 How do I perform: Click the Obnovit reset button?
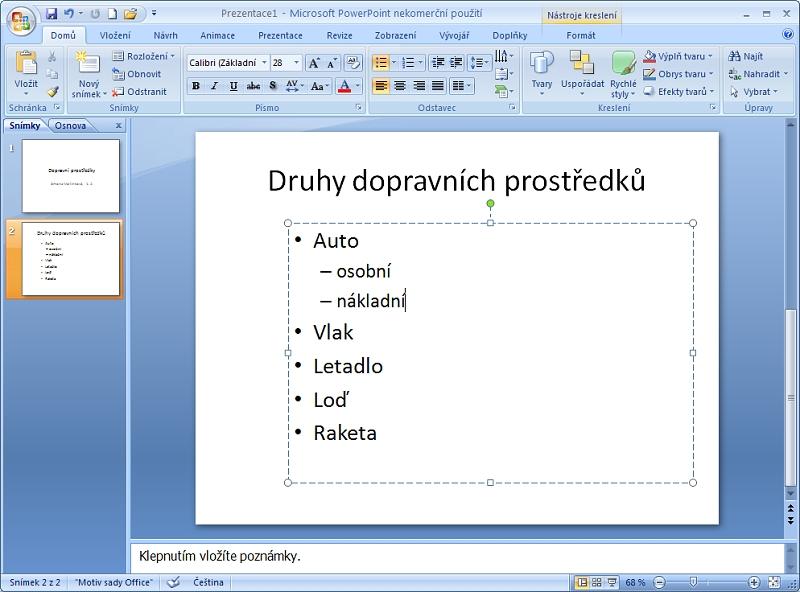pyautogui.click(x=137, y=74)
